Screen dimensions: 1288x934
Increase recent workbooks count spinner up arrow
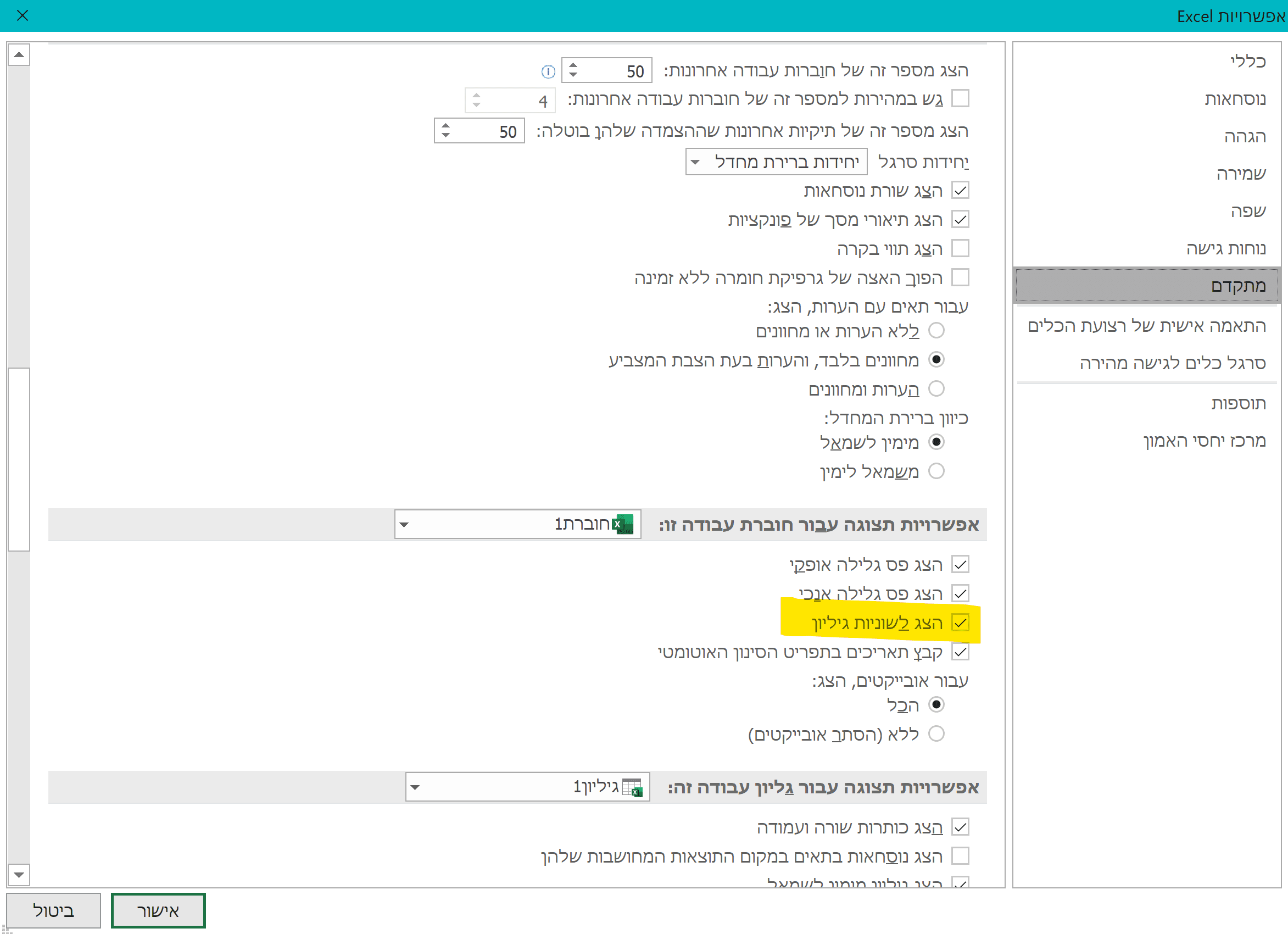click(573, 65)
